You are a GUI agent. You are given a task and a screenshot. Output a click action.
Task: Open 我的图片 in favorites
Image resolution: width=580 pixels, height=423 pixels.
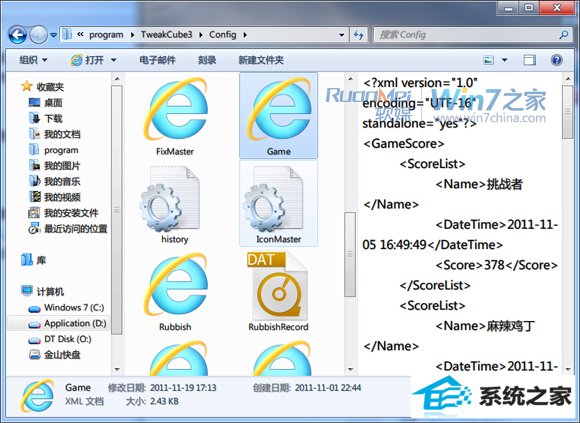(x=54, y=166)
